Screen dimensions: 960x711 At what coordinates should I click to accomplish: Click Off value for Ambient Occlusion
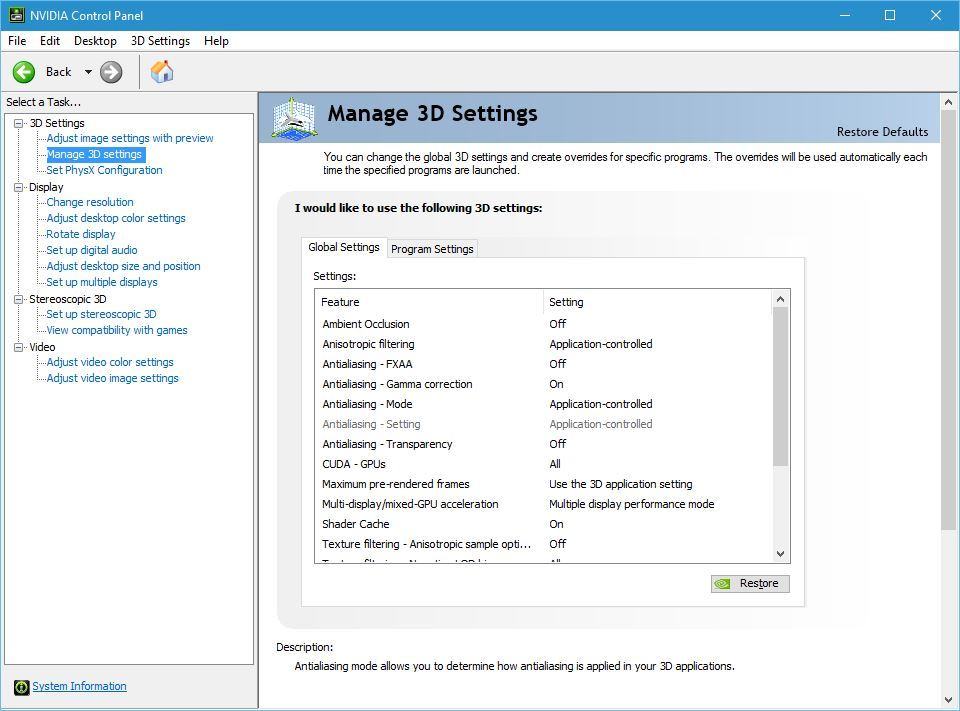[558, 324]
